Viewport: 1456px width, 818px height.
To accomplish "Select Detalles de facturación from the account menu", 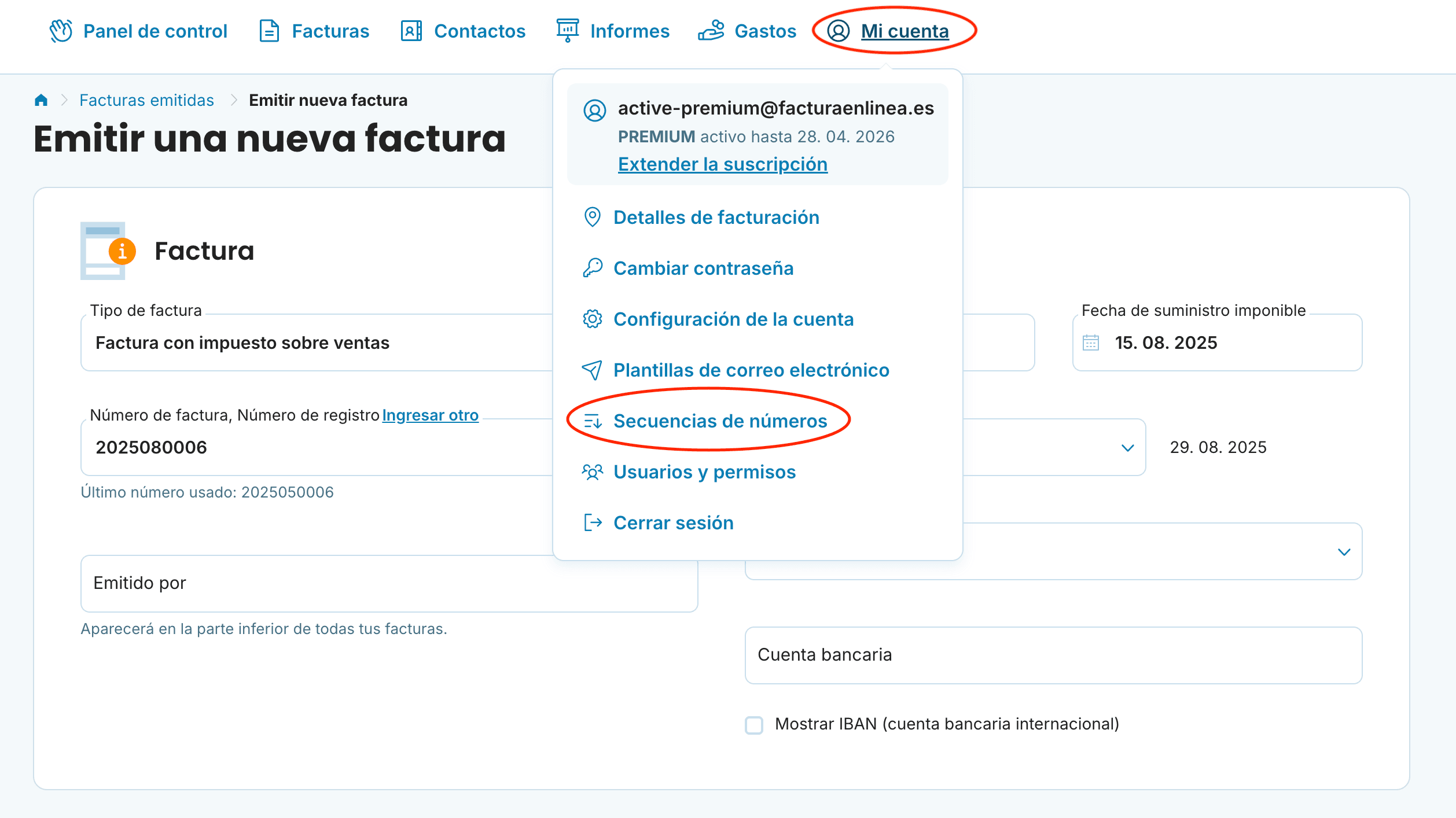I will click(716, 218).
